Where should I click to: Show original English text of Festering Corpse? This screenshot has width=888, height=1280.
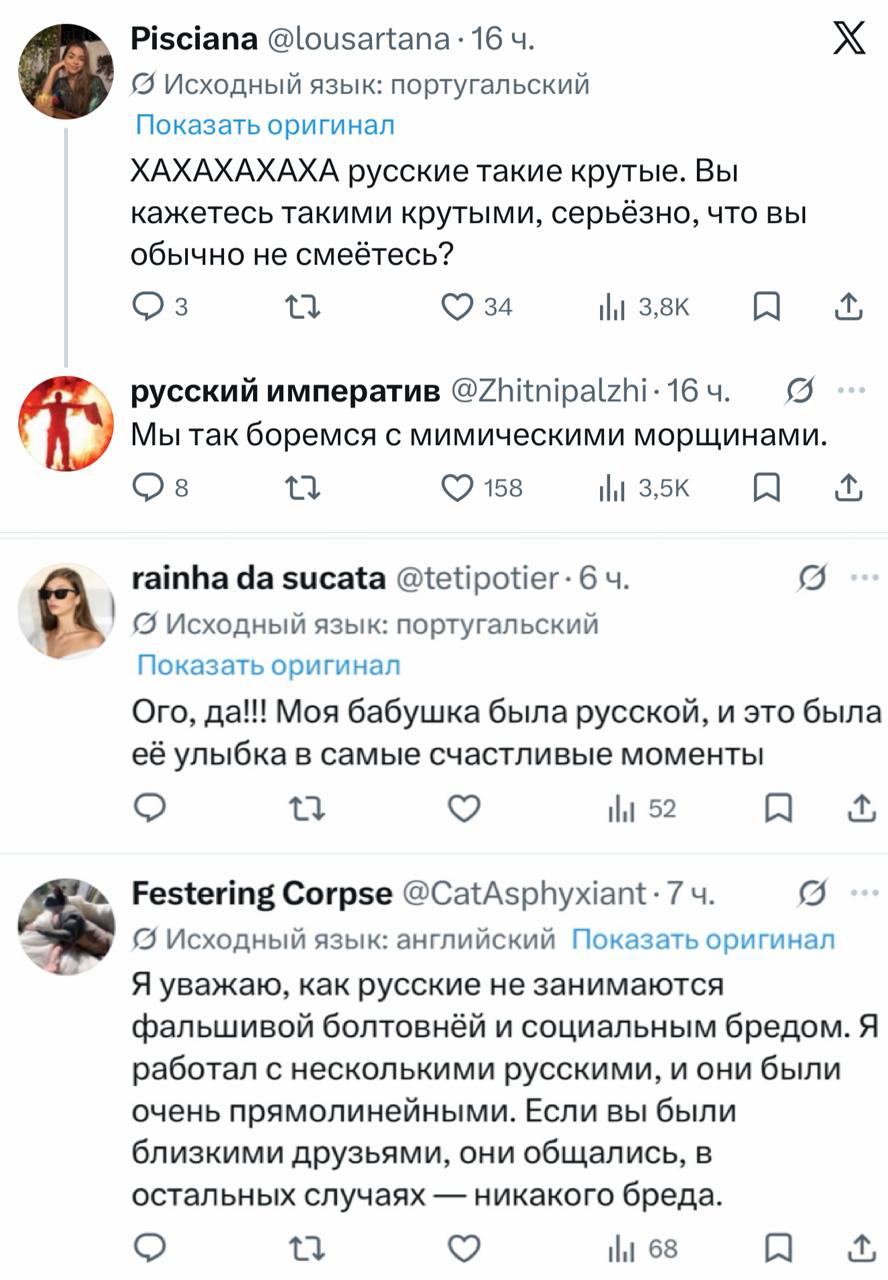point(702,939)
